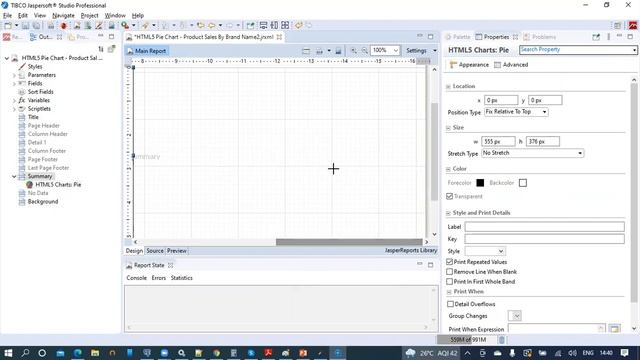Open the Settings dropdown arrow
The image size is (640, 360).
[x=435, y=51]
